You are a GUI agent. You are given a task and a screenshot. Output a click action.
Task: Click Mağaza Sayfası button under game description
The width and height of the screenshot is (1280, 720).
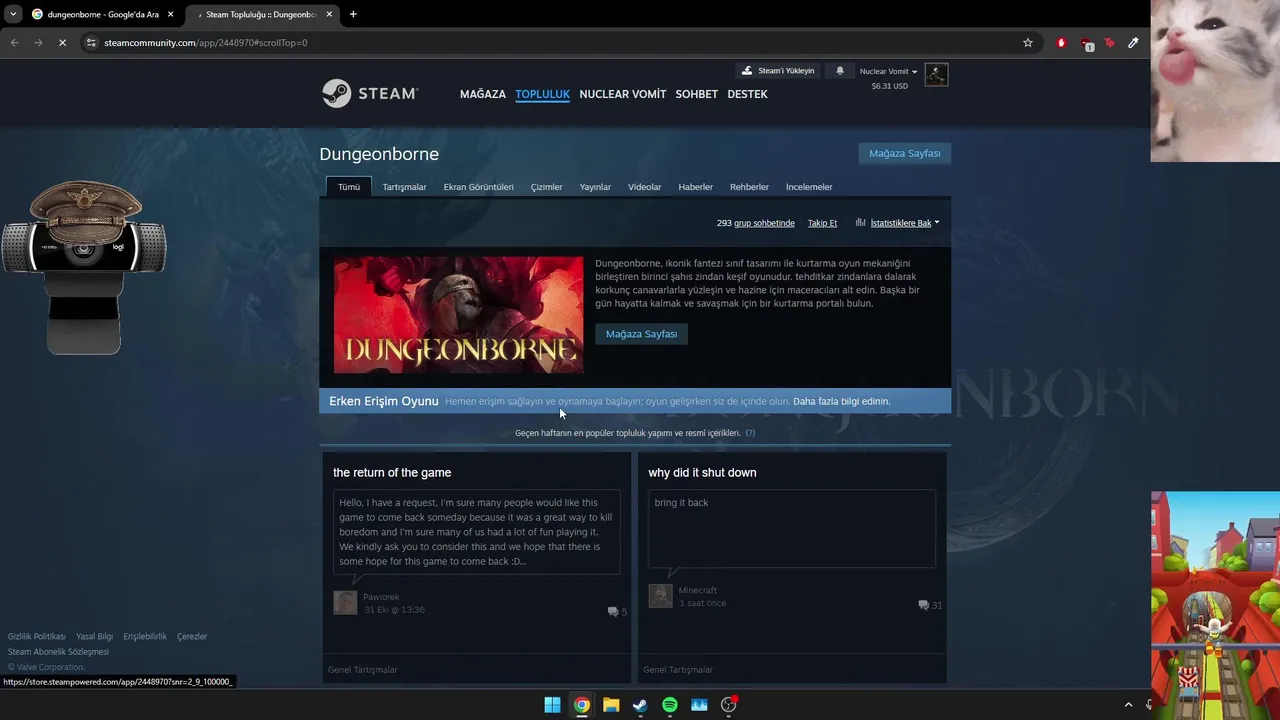pos(641,334)
